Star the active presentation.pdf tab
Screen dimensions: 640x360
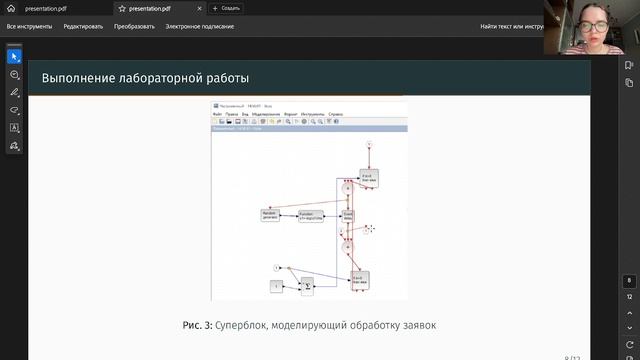point(122,8)
